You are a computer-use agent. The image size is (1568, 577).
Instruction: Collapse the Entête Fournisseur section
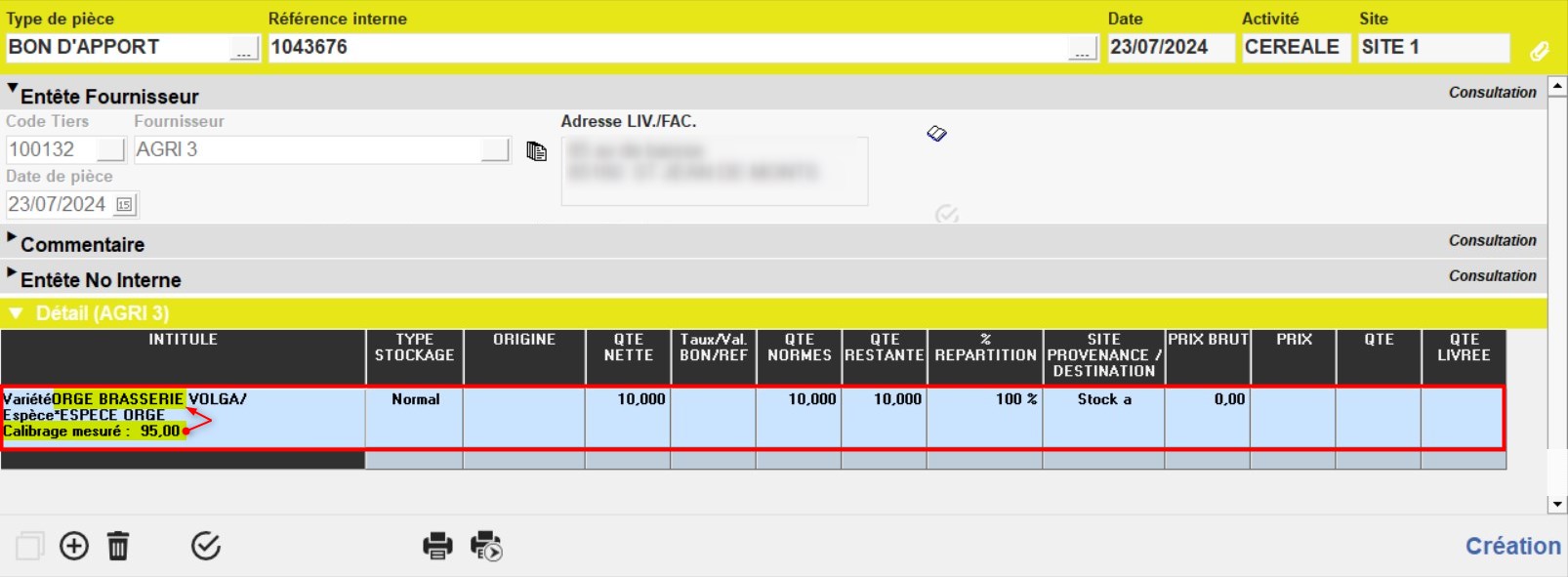[13, 90]
